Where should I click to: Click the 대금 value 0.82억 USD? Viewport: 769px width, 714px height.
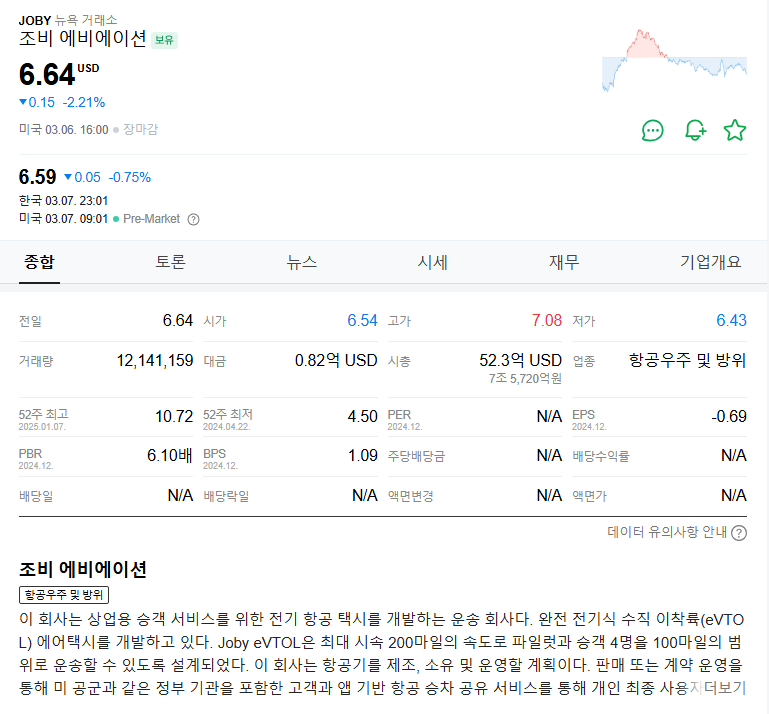coord(336,360)
